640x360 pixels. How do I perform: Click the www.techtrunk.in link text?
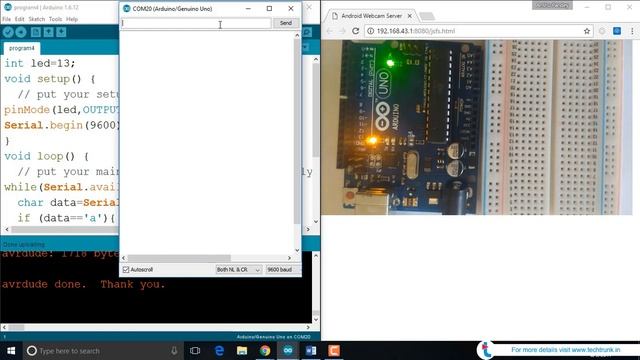point(596,350)
